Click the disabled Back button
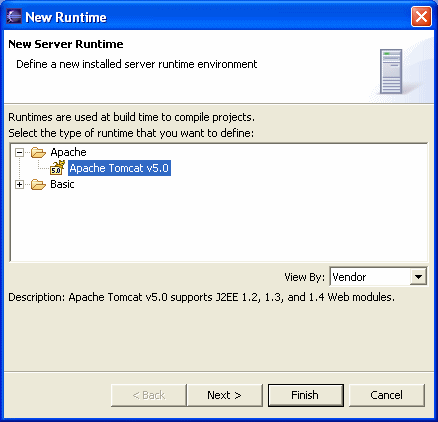Viewport: 438px width, 422px height. pos(149,395)
